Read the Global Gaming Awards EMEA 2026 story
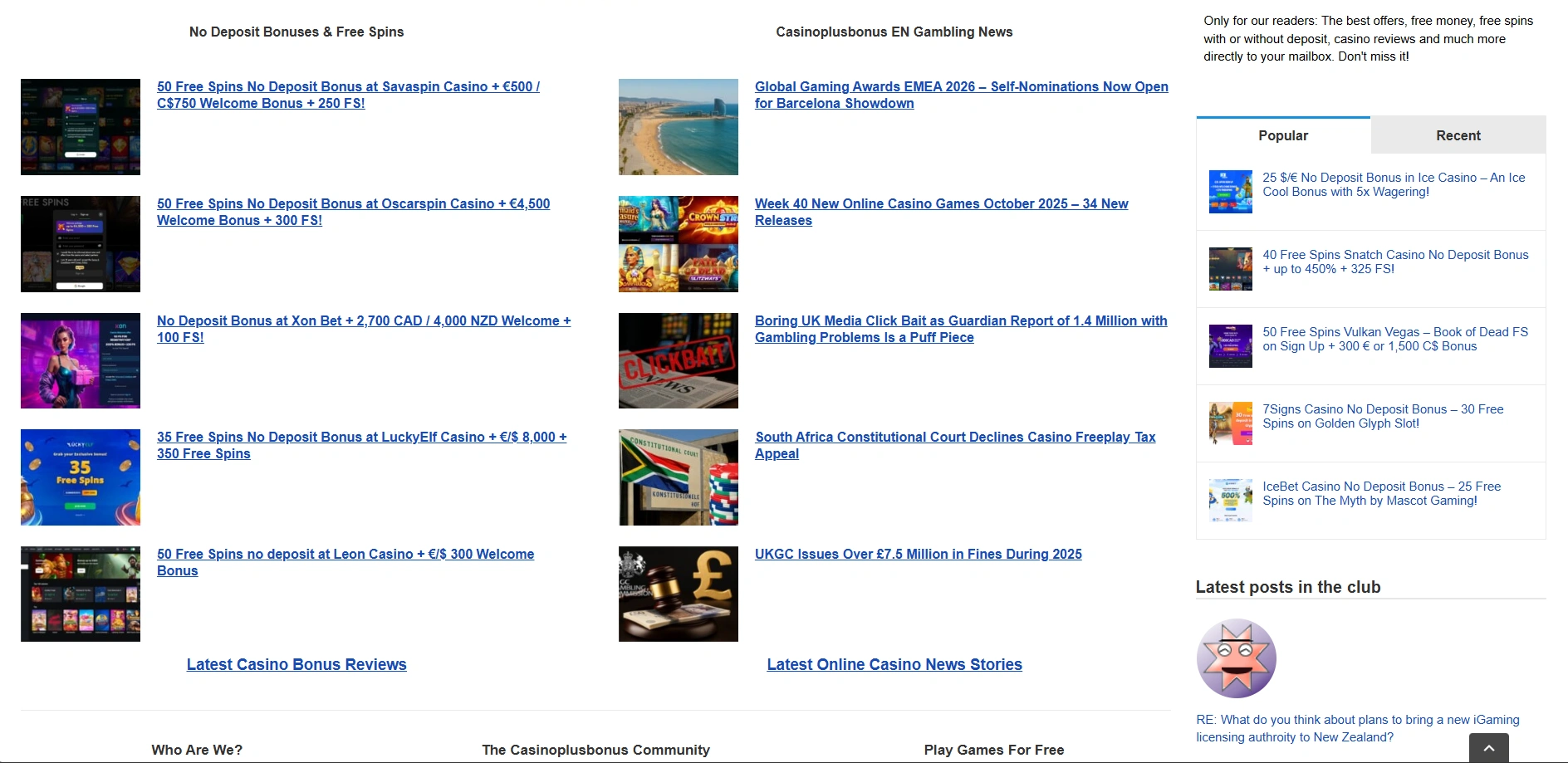Viewport: 1568px width, 763px height. 962,95
